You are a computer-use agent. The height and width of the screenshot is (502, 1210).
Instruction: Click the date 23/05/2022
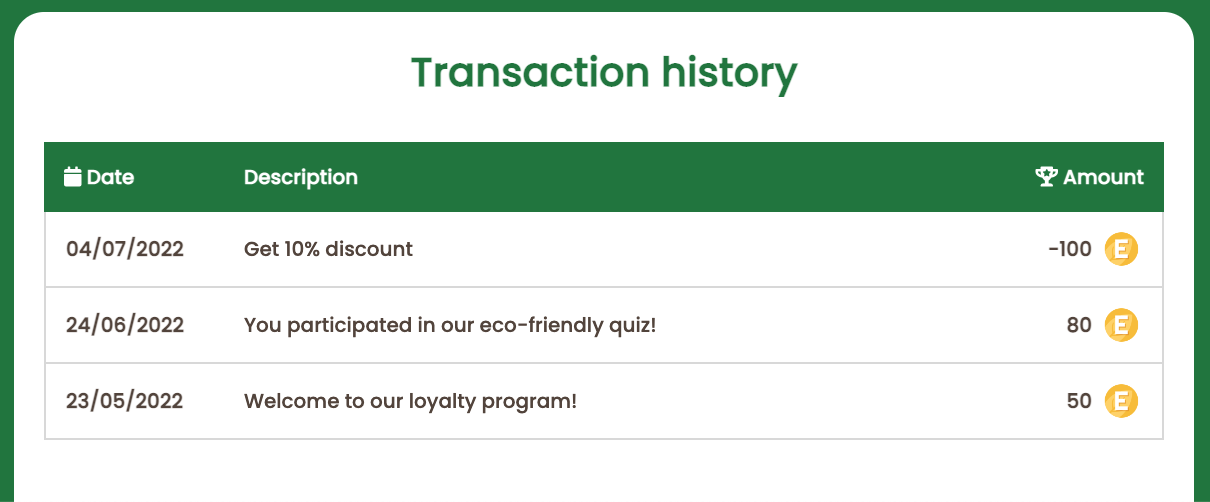(x=125, y=401)
